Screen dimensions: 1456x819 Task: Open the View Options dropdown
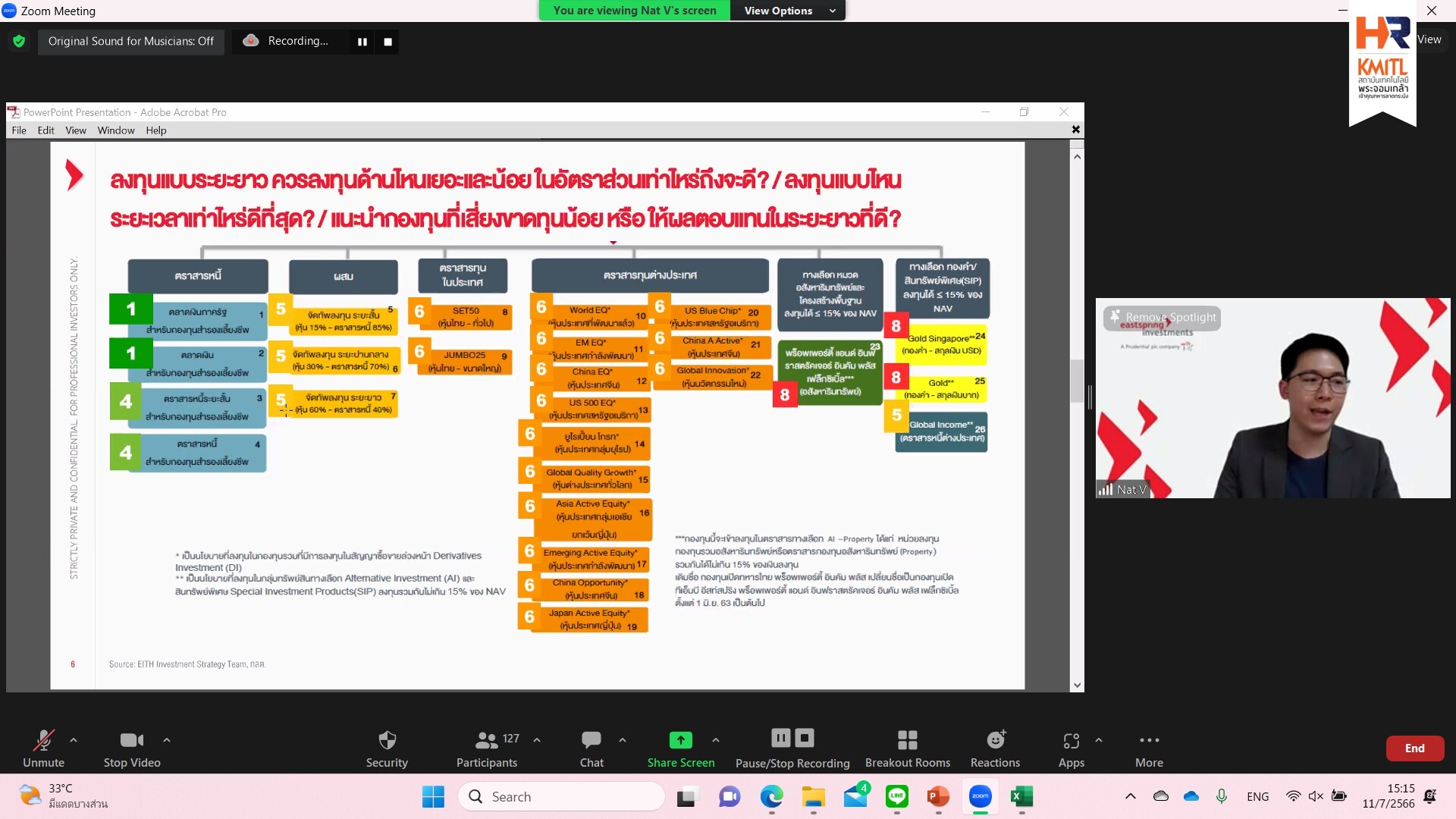(x=787, y=11)
